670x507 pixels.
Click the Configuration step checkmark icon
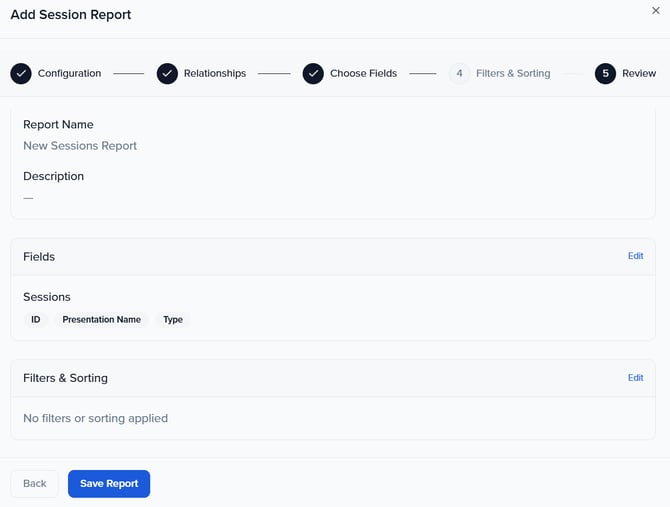pyautogui.click(x=21, y=73)
